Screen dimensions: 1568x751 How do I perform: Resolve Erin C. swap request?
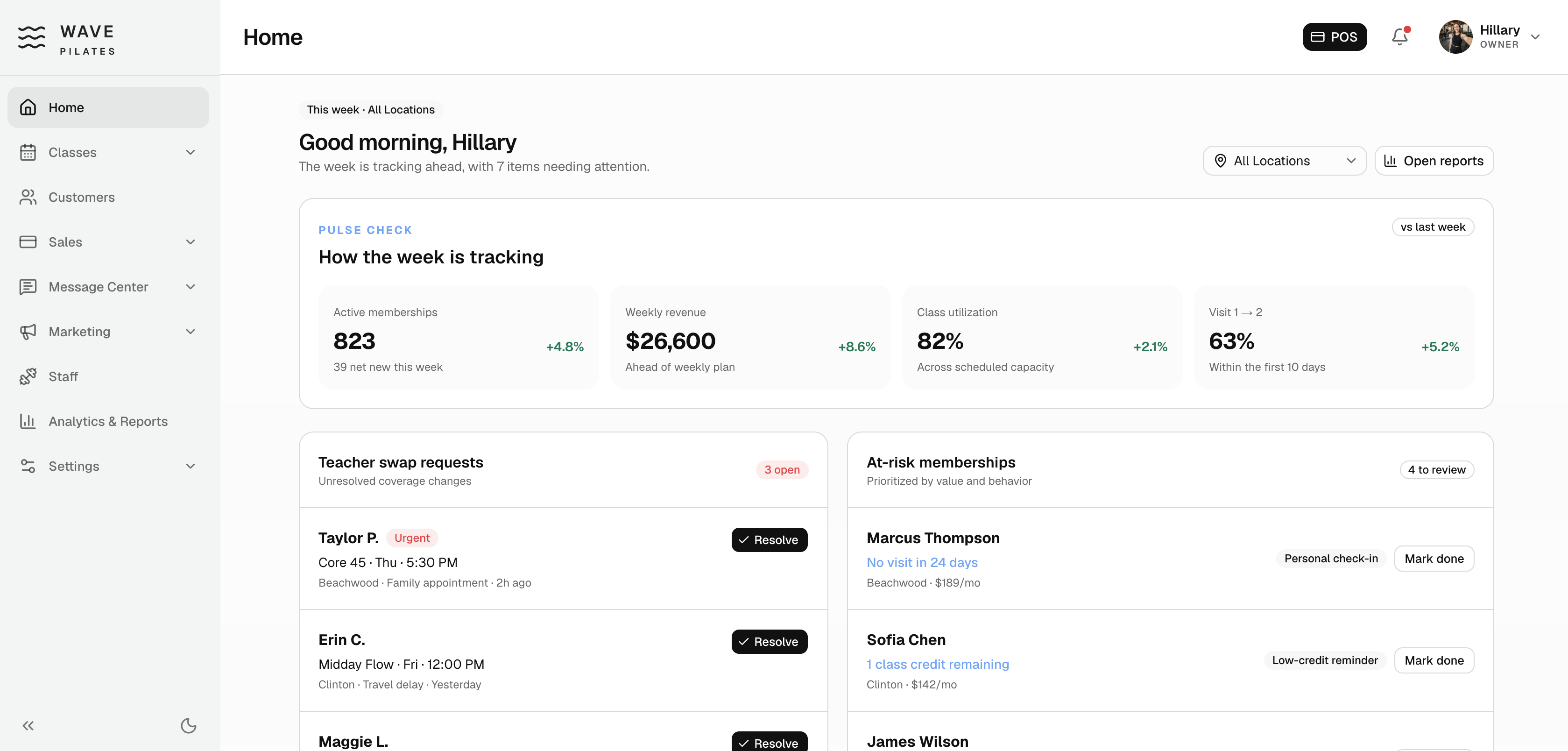(x=770, y=641)
